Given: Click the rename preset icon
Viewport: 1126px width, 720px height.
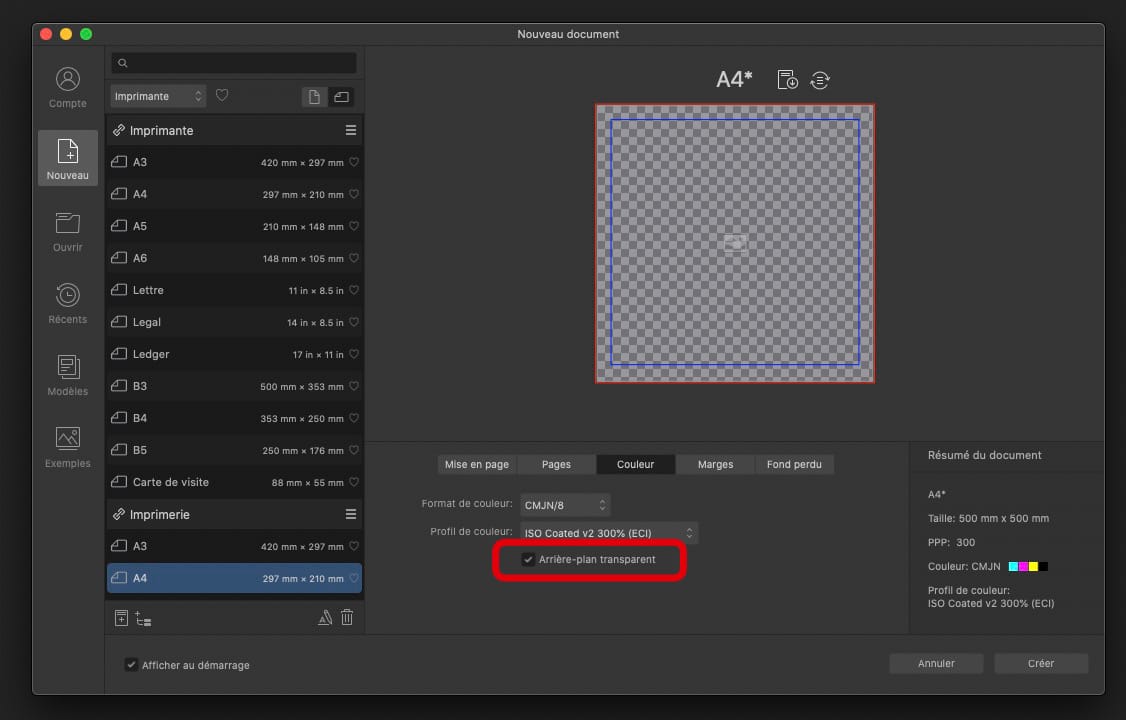Looking at the screenshot, I should [325, 617].
